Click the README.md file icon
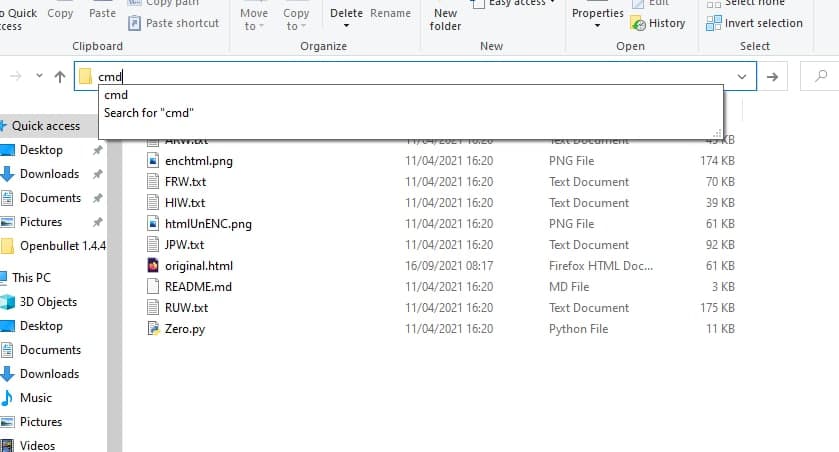Viewport: 839px width, 452px height. click(153, 287)
